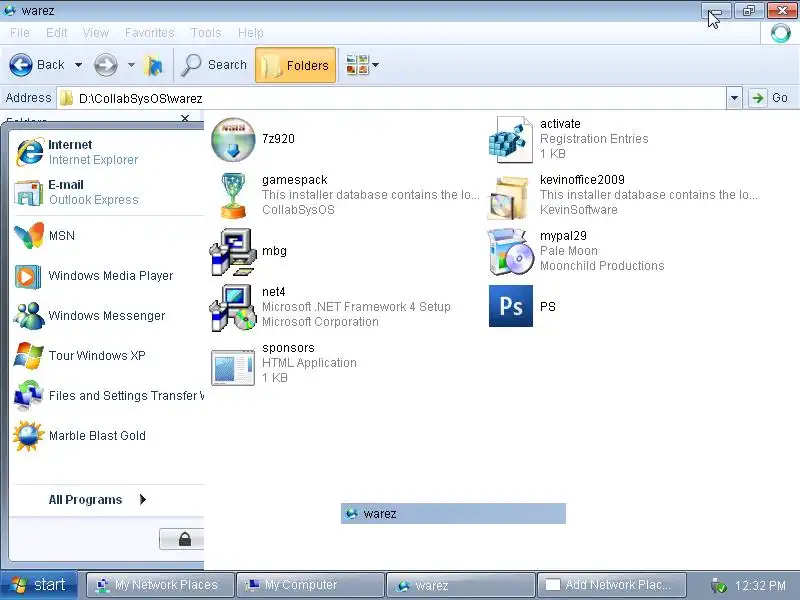Image resolution: width=800 pixels, height=600 pixels.
Task: Open the Edit menu
Action: [57, 33]
